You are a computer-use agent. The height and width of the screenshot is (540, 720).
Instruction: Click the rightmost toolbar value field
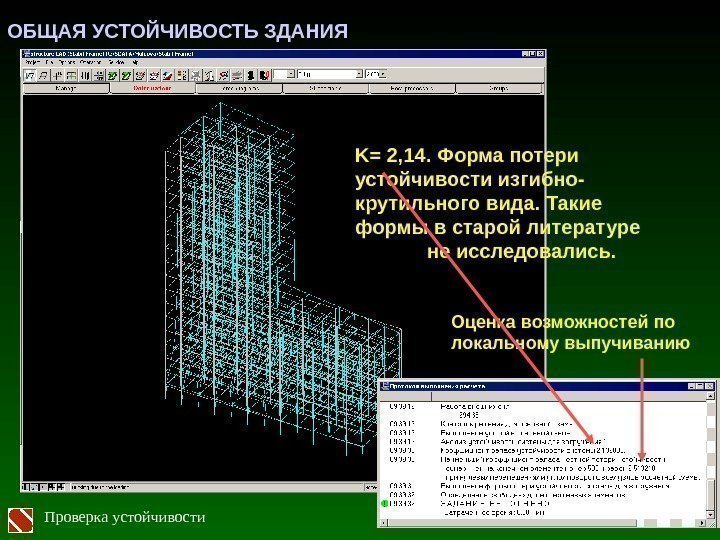click(x=376, y=74)
